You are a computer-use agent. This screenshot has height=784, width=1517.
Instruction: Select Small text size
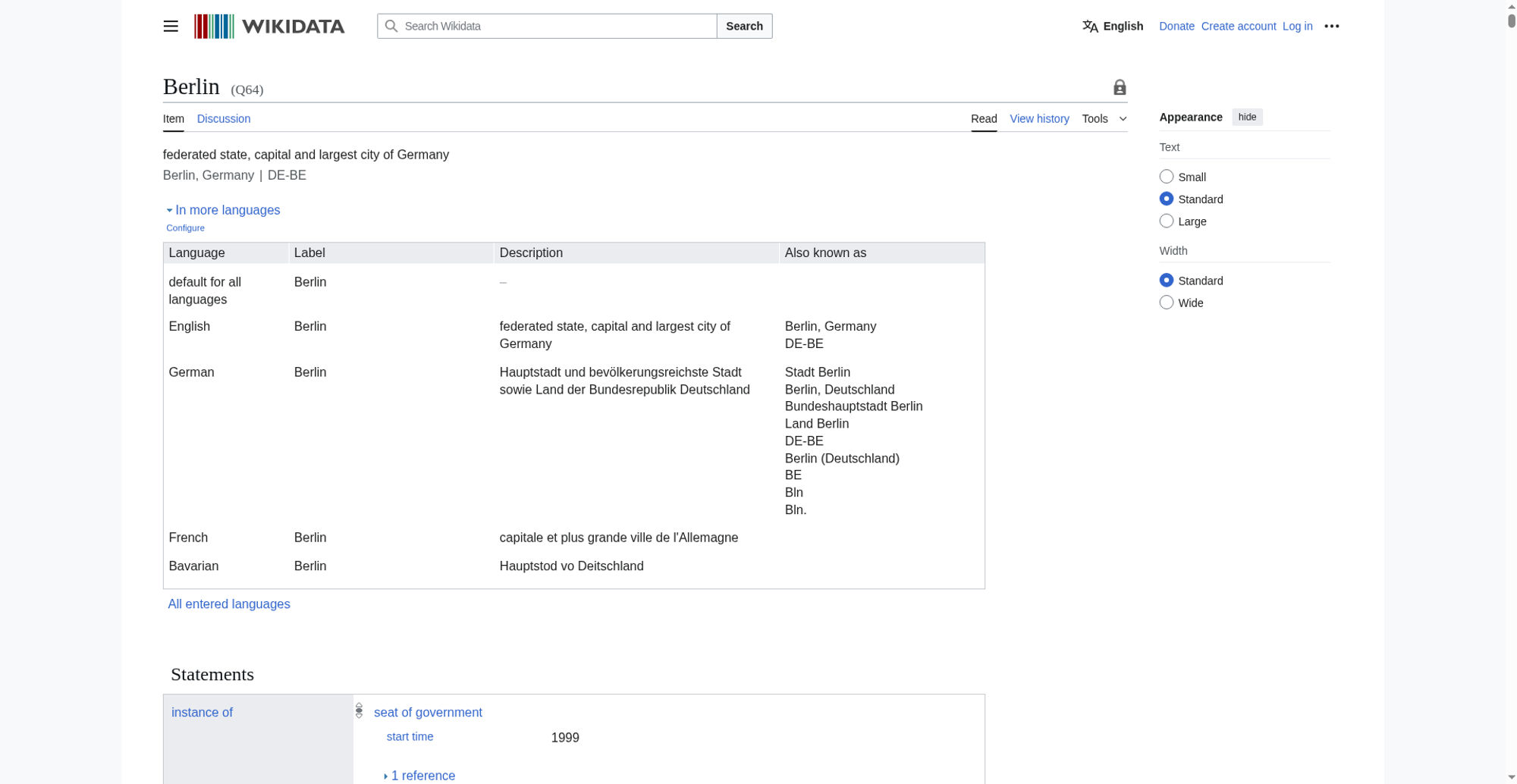(1167, 177)
